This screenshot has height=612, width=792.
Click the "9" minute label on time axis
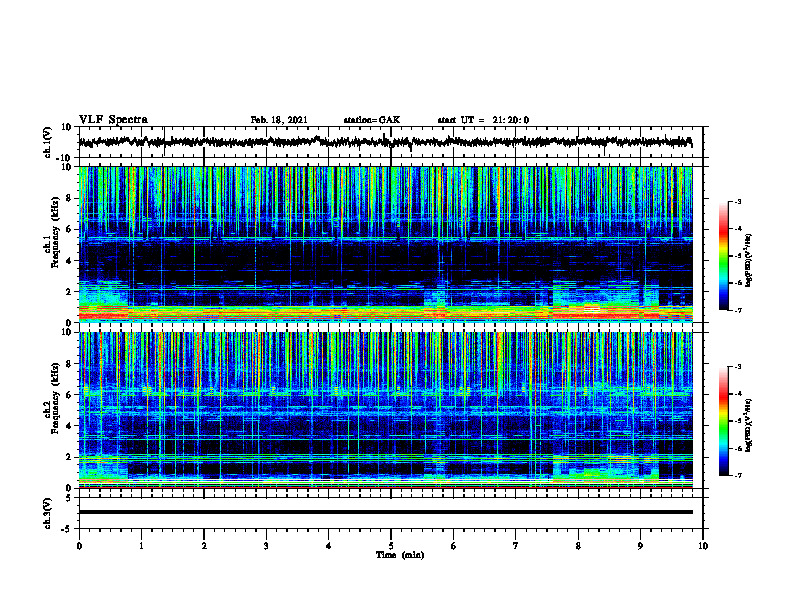point(640,546)
